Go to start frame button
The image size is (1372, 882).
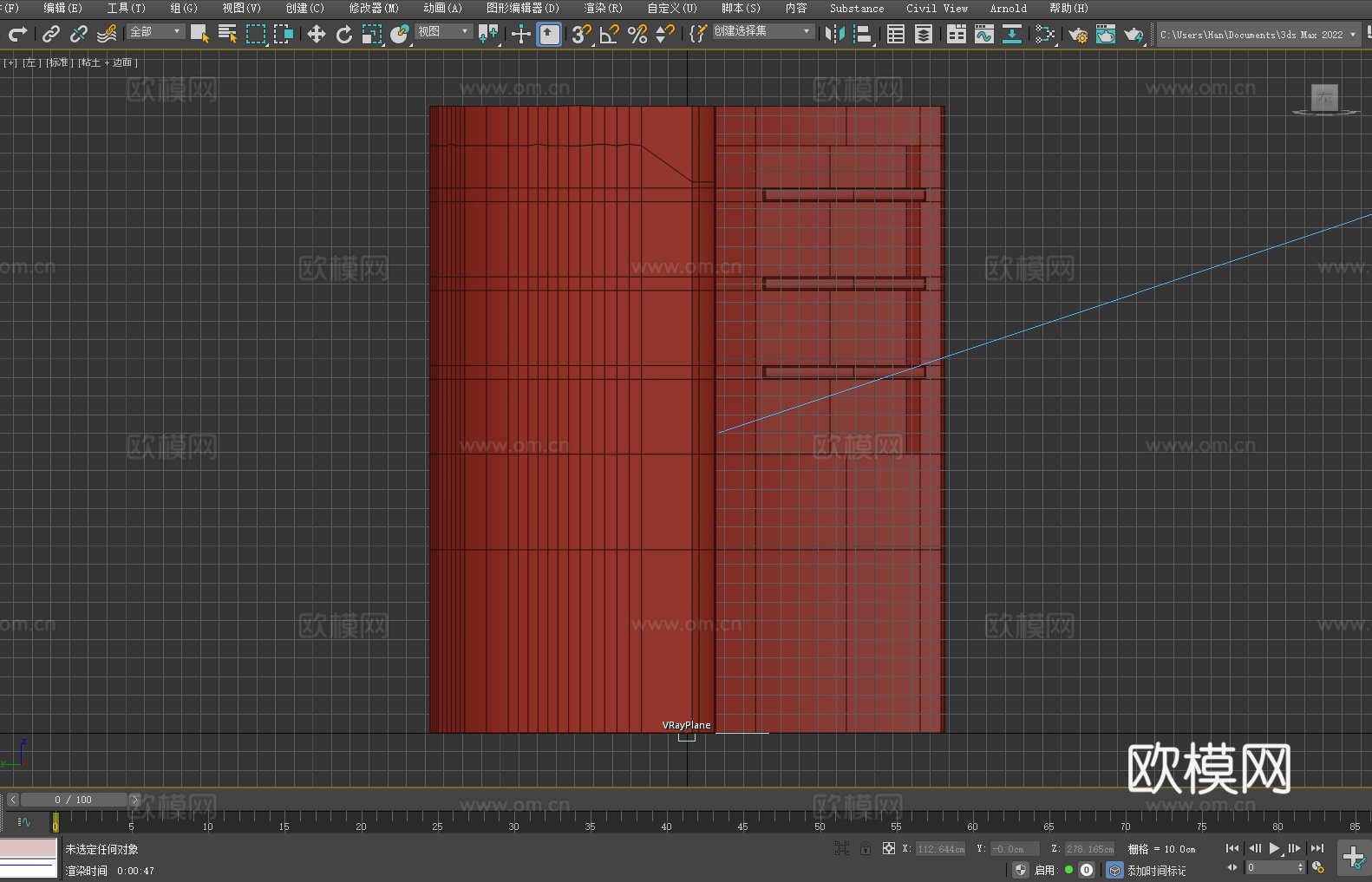click(1232, 848)
